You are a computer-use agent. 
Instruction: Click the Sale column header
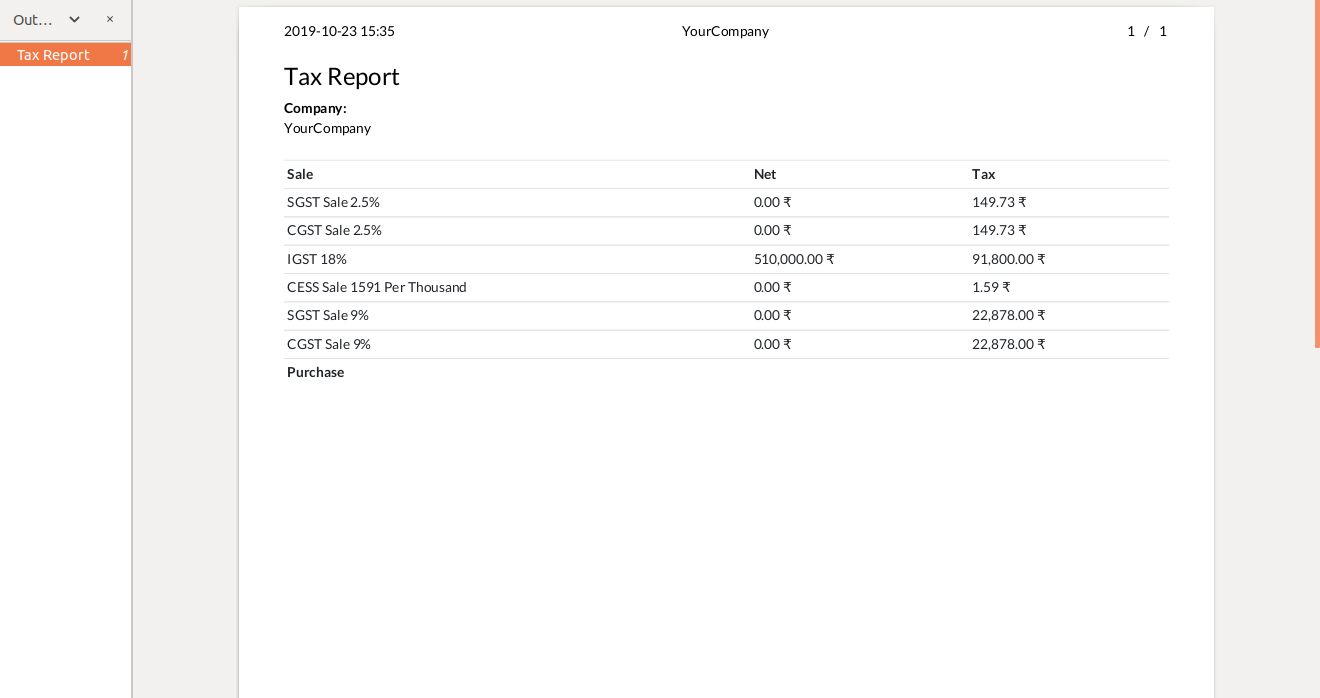pyautogui.click(x=300, y=174)
